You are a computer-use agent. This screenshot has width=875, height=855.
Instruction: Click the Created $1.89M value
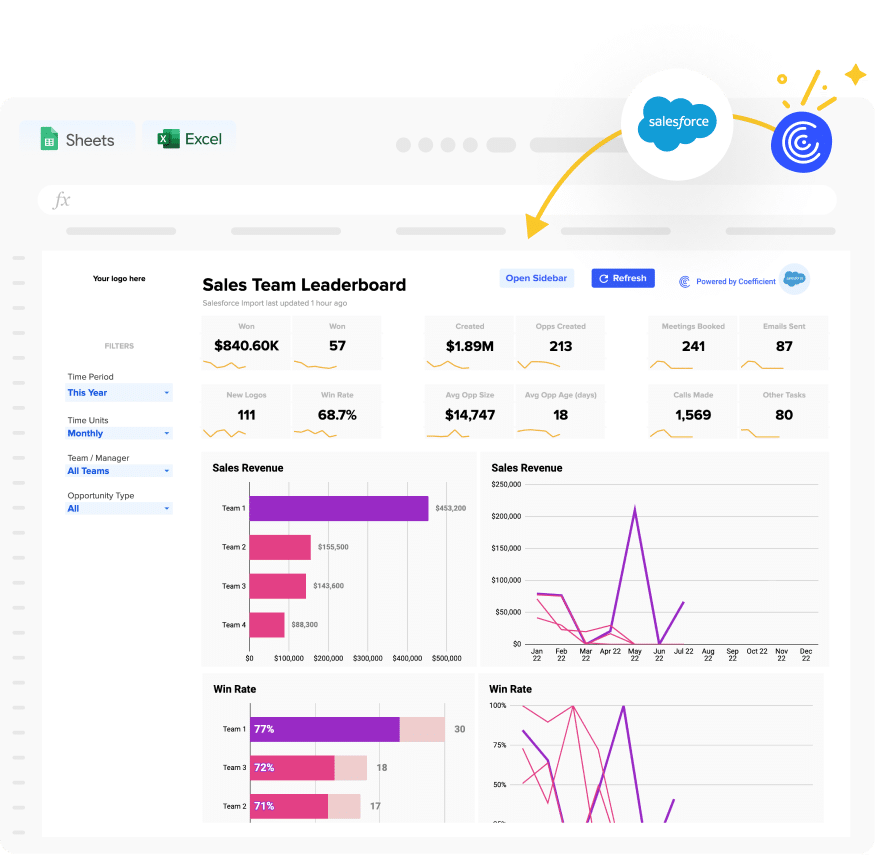click(470, 347)
